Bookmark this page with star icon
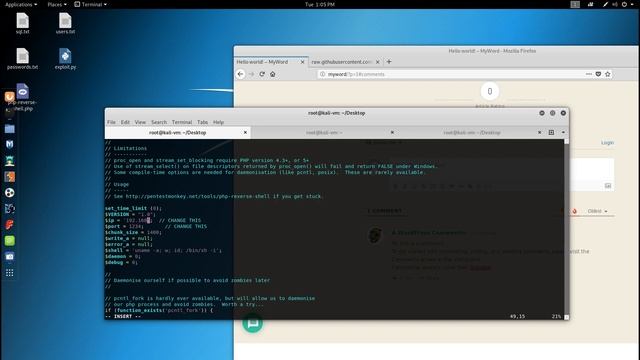 point(608,74)
